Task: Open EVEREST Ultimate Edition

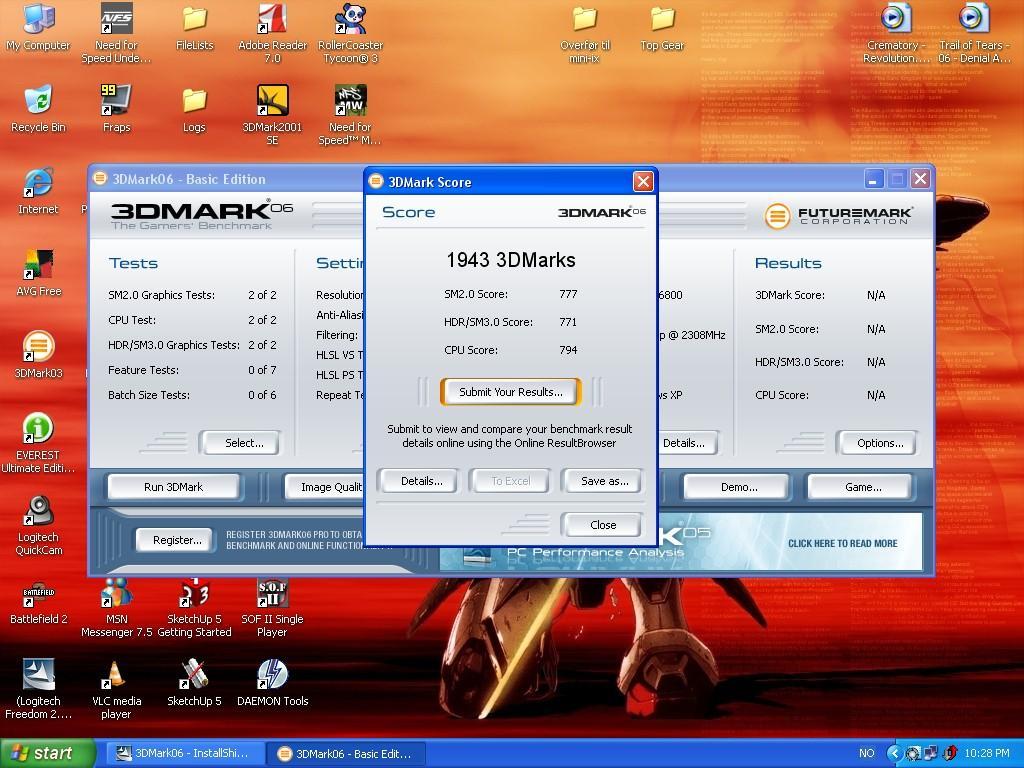Action: pyautogui.click(x=38, y=443)
